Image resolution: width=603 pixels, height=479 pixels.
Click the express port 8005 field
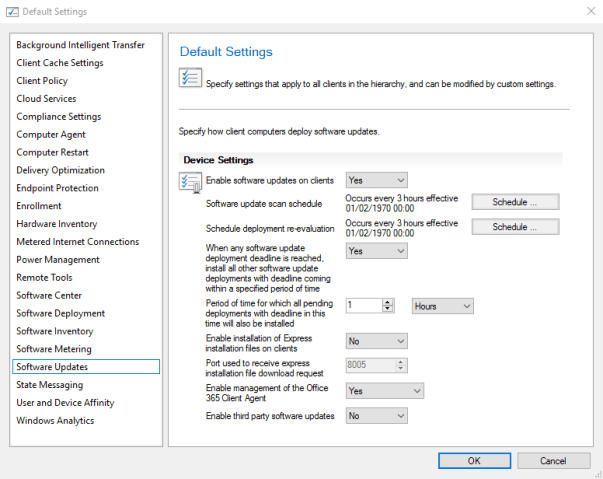370,365
